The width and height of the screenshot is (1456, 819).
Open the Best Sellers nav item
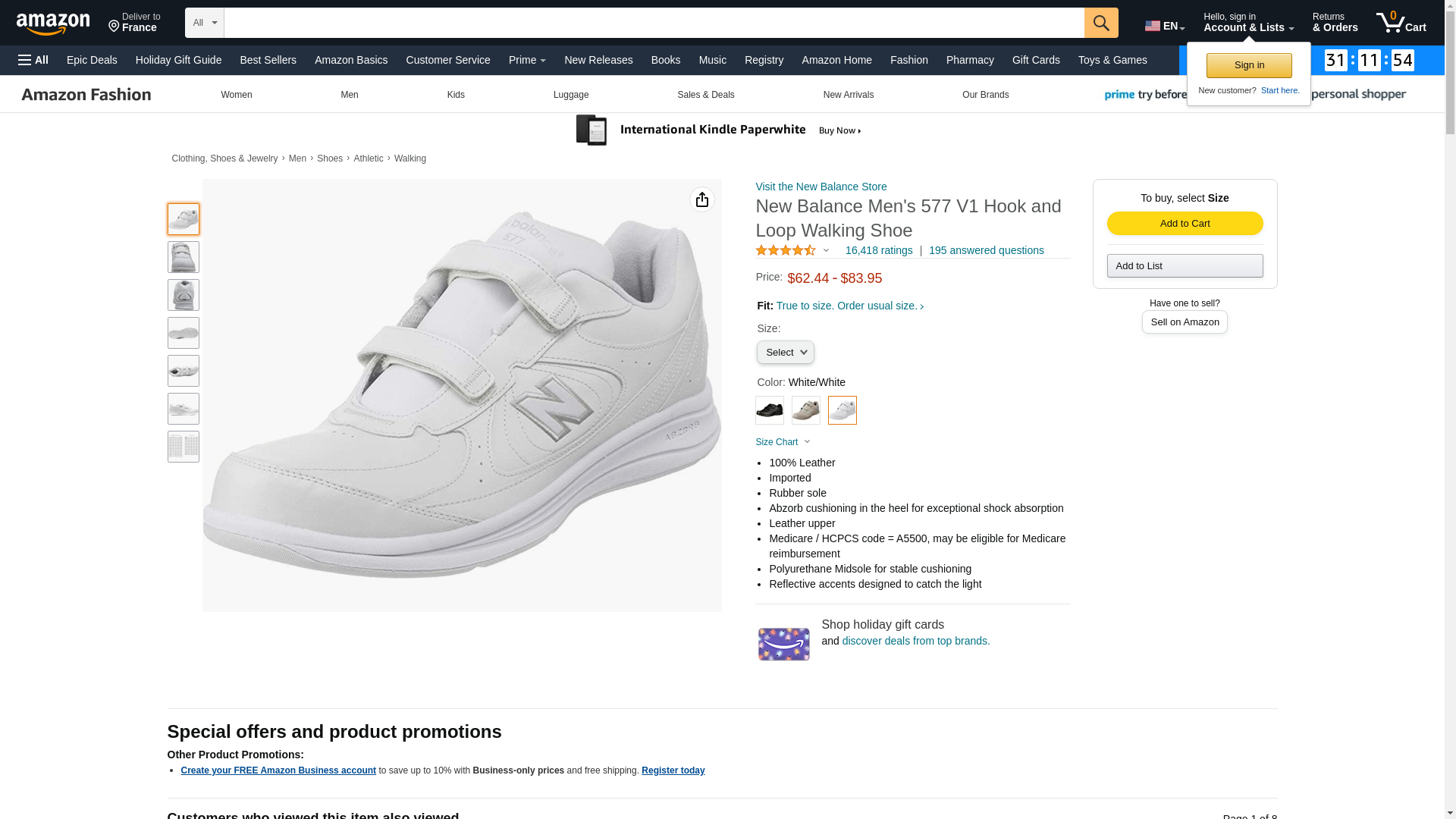point(268,60)
